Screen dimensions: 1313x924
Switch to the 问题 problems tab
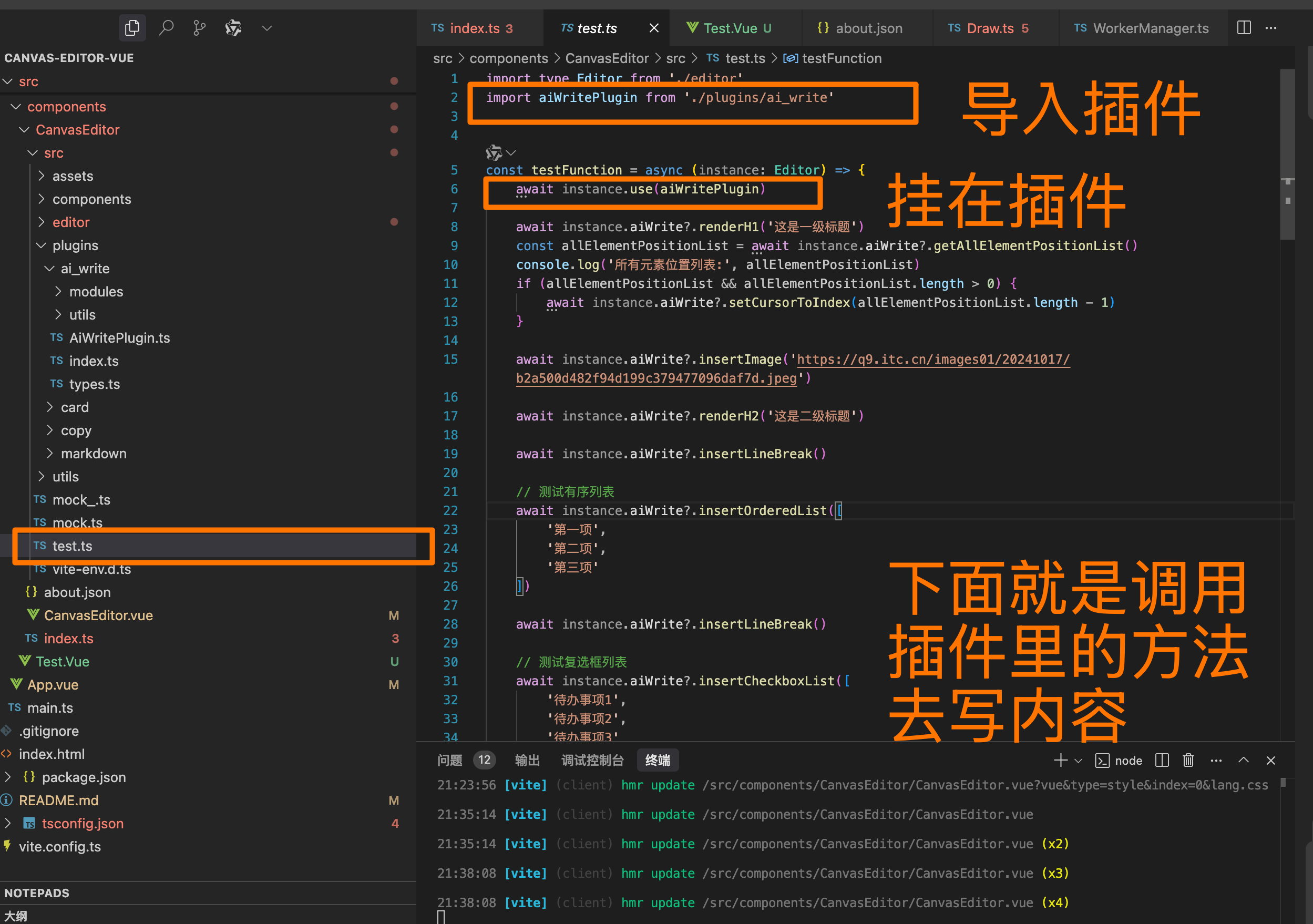(449, 760)
